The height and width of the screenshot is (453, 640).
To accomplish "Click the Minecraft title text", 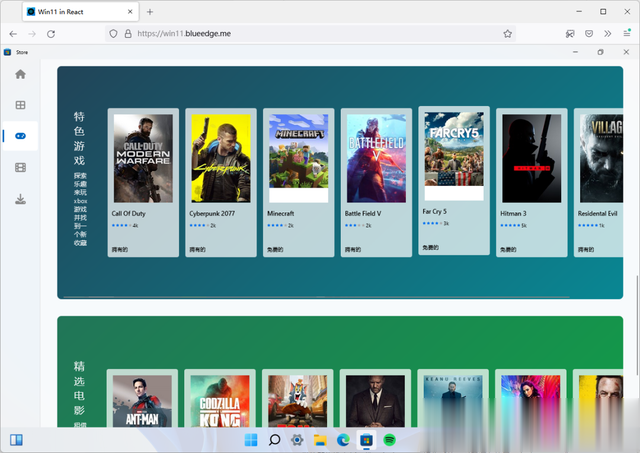I will pyautogui.click(x=280, y=213).
